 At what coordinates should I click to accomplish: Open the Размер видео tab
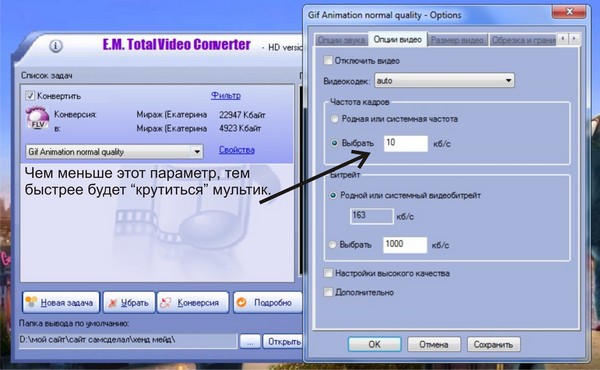(457, 40)
